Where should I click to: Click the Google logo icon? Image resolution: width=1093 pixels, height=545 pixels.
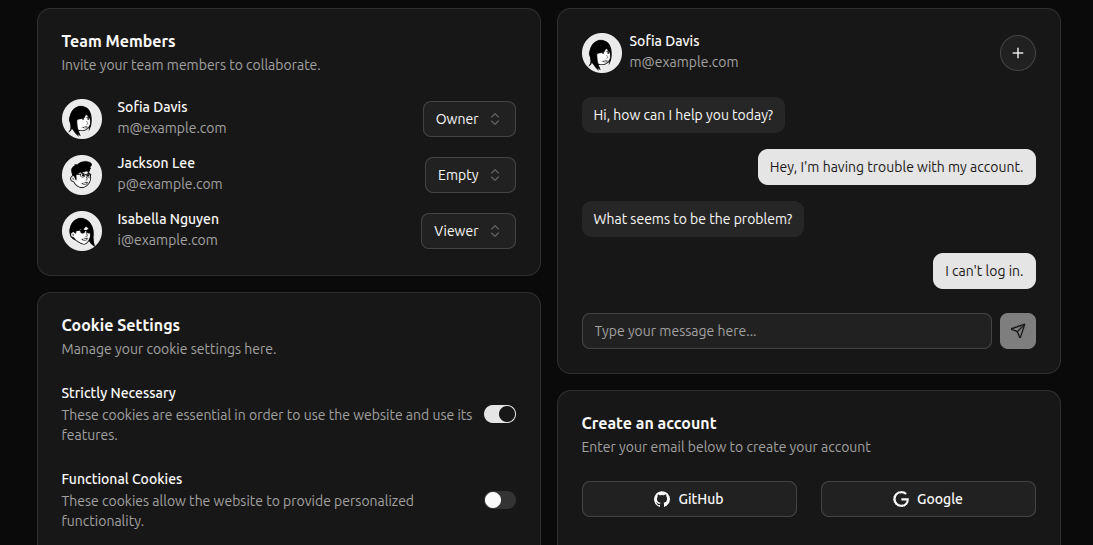[900, 499]
